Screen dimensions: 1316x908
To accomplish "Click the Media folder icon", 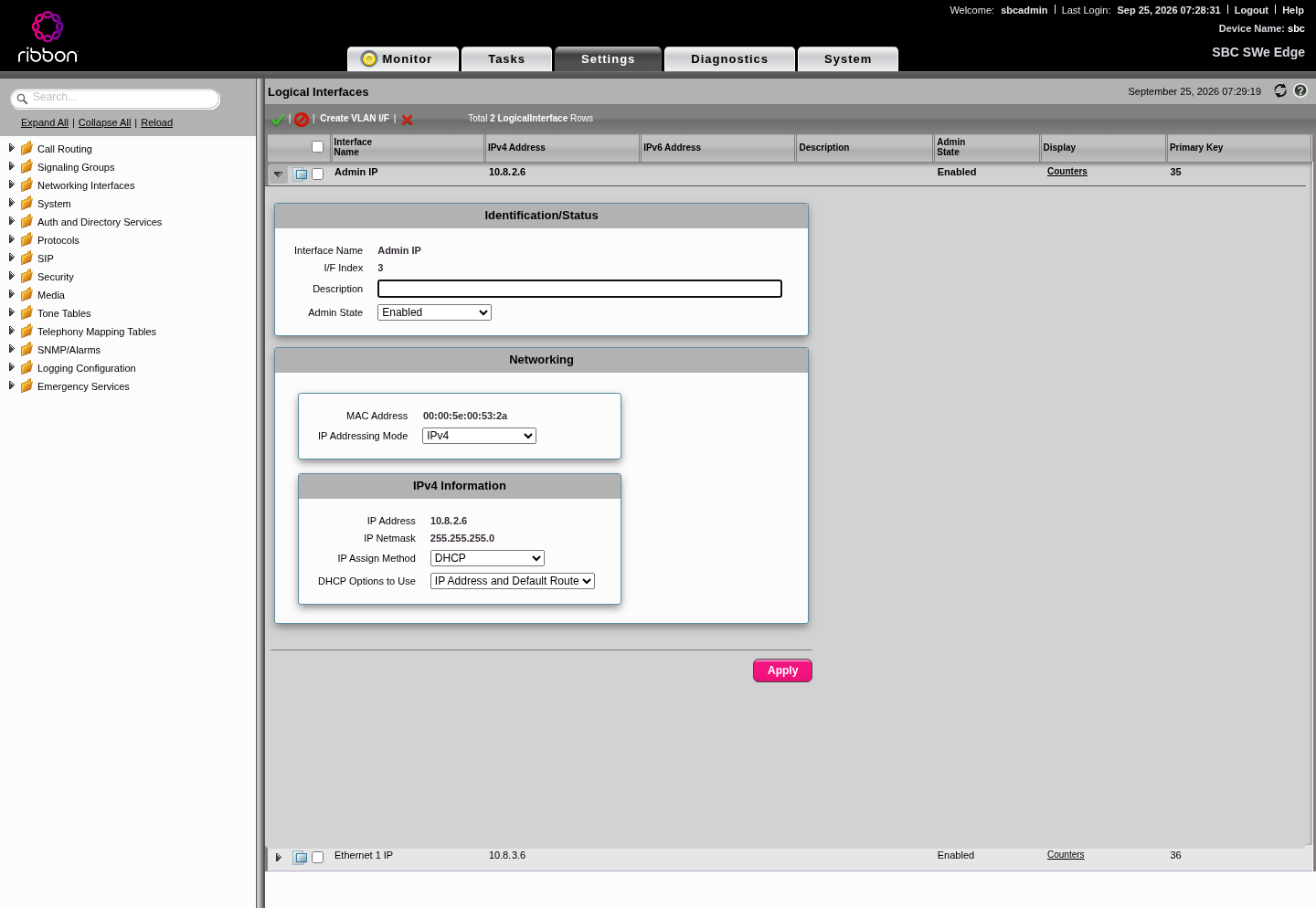I will pos(27,294).
